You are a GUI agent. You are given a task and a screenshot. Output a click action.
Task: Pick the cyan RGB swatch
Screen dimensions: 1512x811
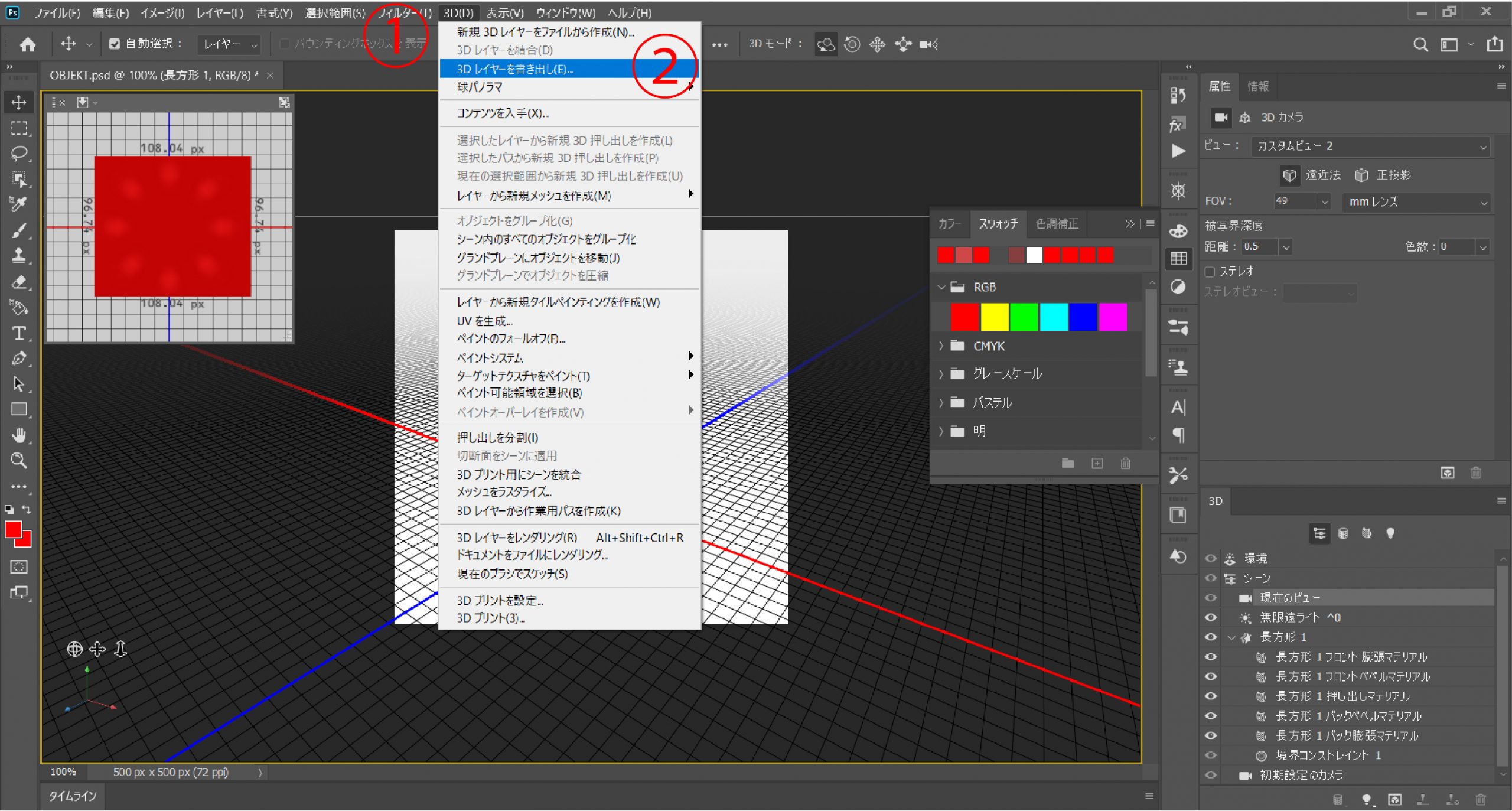coord(1053,317)
